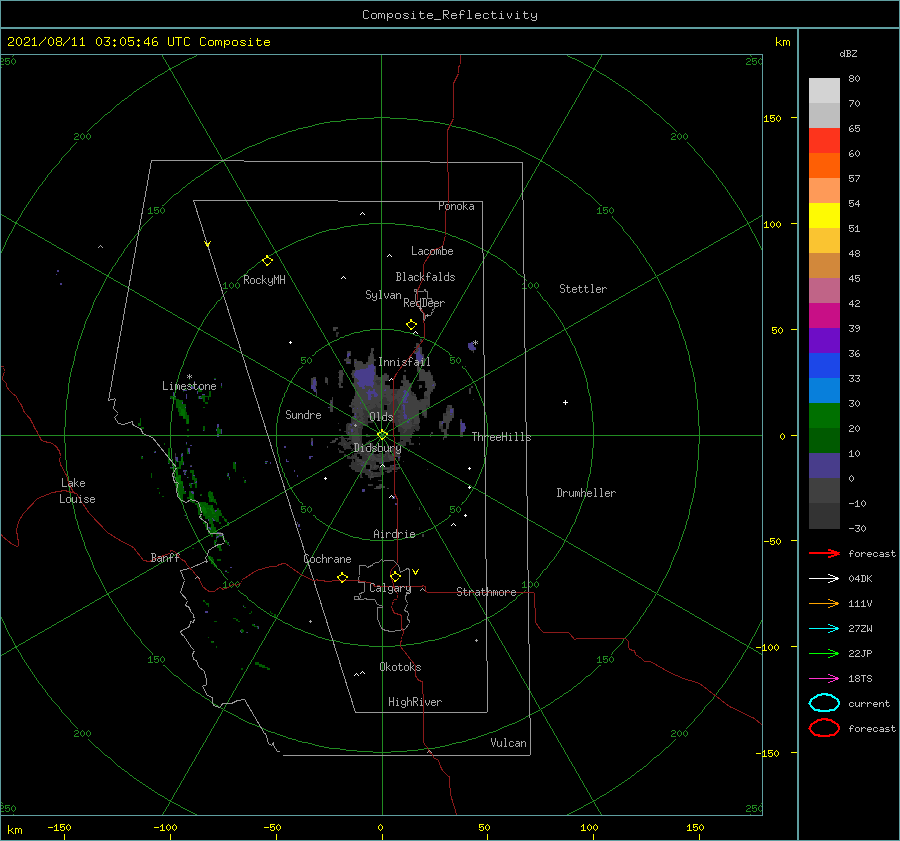Viewport: 900px width, 841px height.
Task: Click the asterisk marker above Limestone
Action: (x=189, y=377)
